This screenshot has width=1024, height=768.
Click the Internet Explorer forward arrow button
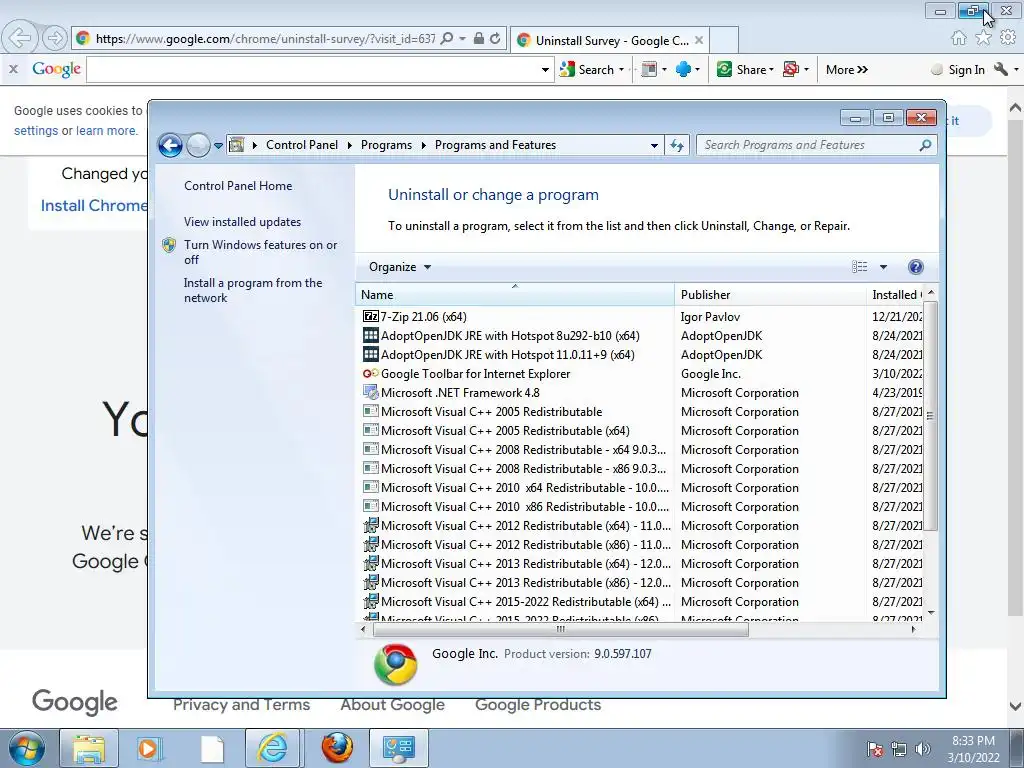tap(55, 38)
